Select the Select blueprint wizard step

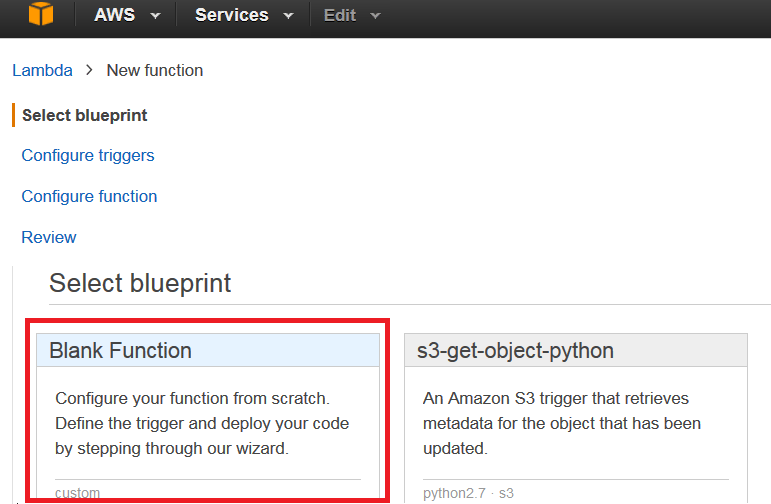coord(85,115)
